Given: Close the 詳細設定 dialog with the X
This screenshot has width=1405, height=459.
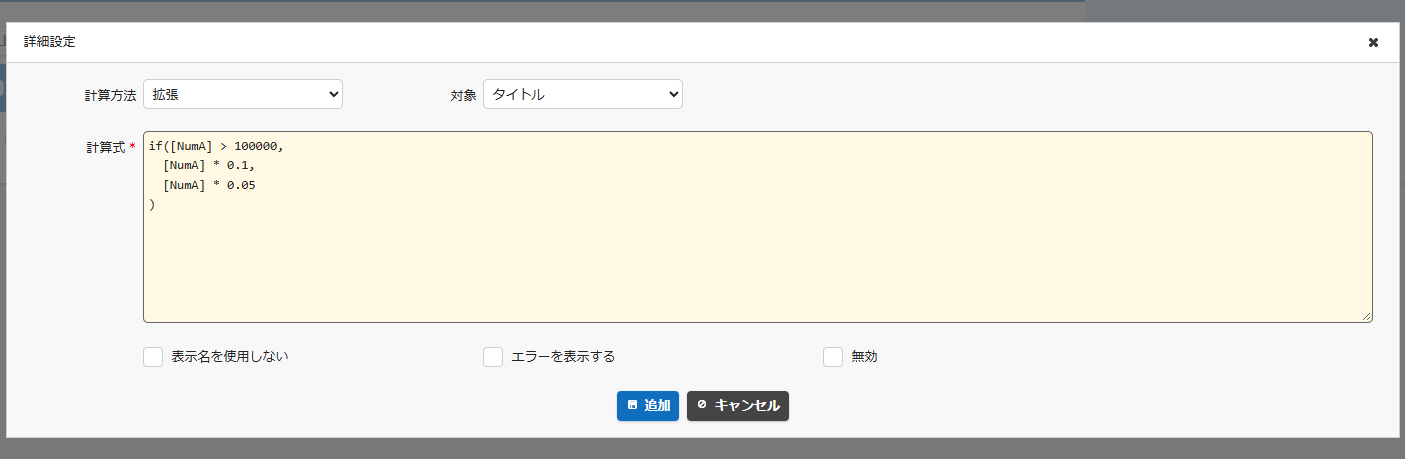Looking at the screenshot, I should pyautogui.click(x=1373, y=42).
